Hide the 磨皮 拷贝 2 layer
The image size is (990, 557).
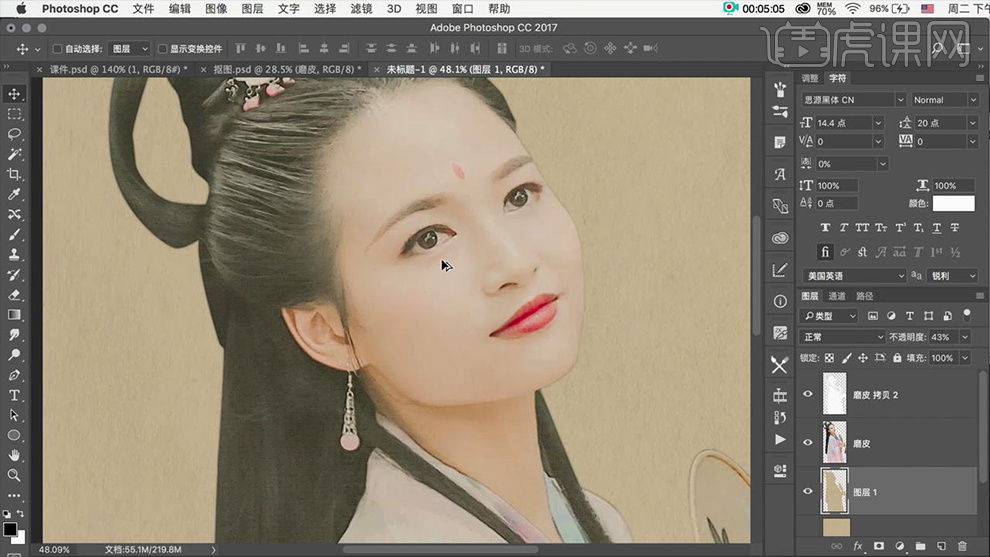pyautogui.click(x=808, y=394)
